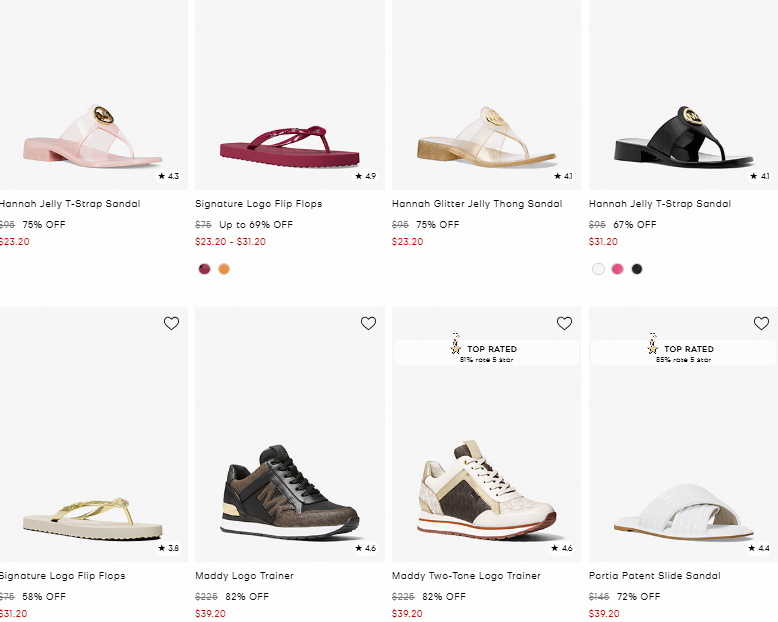Viewport: 778px width, 622px height.
Task: Click the Top Rated badge showing 85% five-star
Action: tap(683, 352)
